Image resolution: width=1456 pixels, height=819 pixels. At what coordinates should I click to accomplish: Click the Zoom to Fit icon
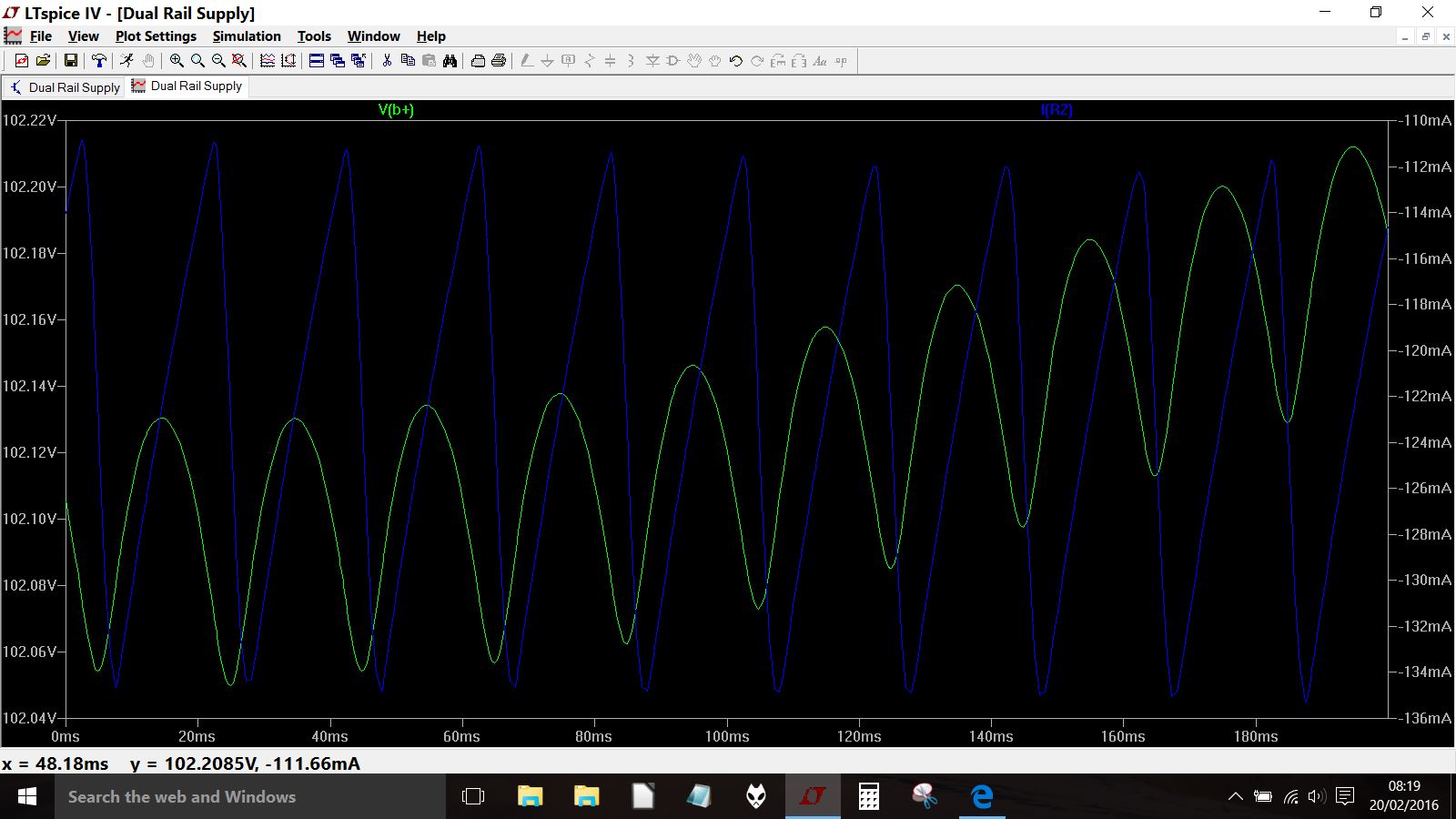pyautogui.click(x=239, y=61)
